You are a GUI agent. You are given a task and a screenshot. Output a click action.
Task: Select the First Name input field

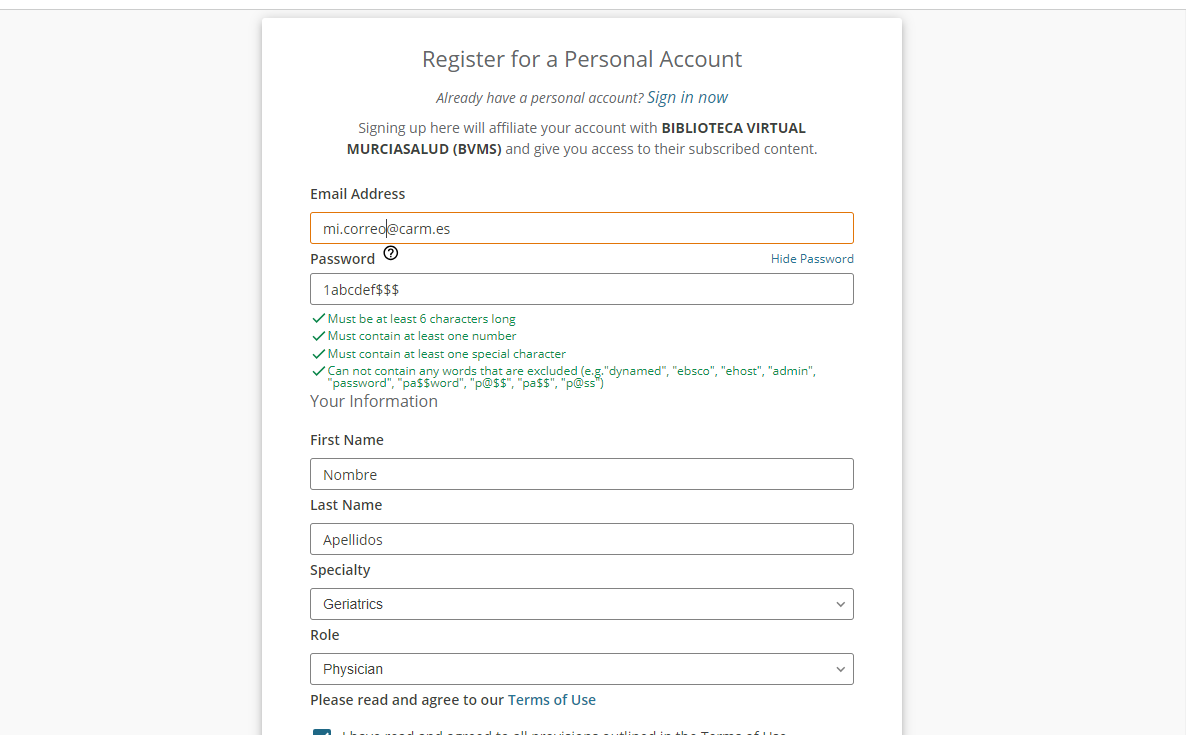click(581, 474)
